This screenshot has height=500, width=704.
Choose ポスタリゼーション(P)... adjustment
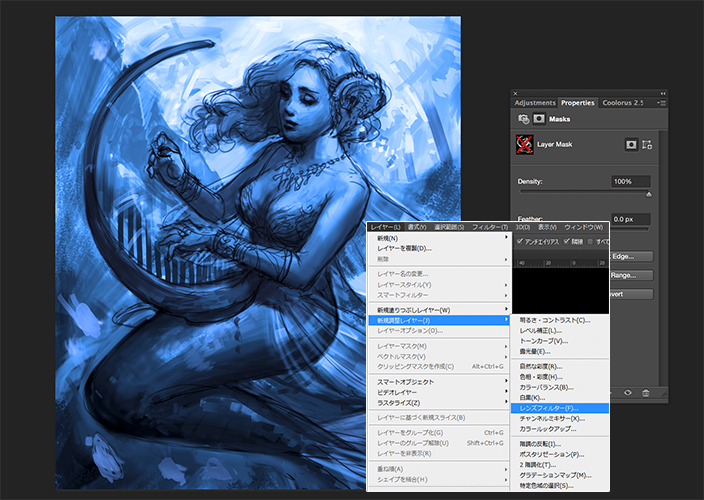click(x=560, y=454)
